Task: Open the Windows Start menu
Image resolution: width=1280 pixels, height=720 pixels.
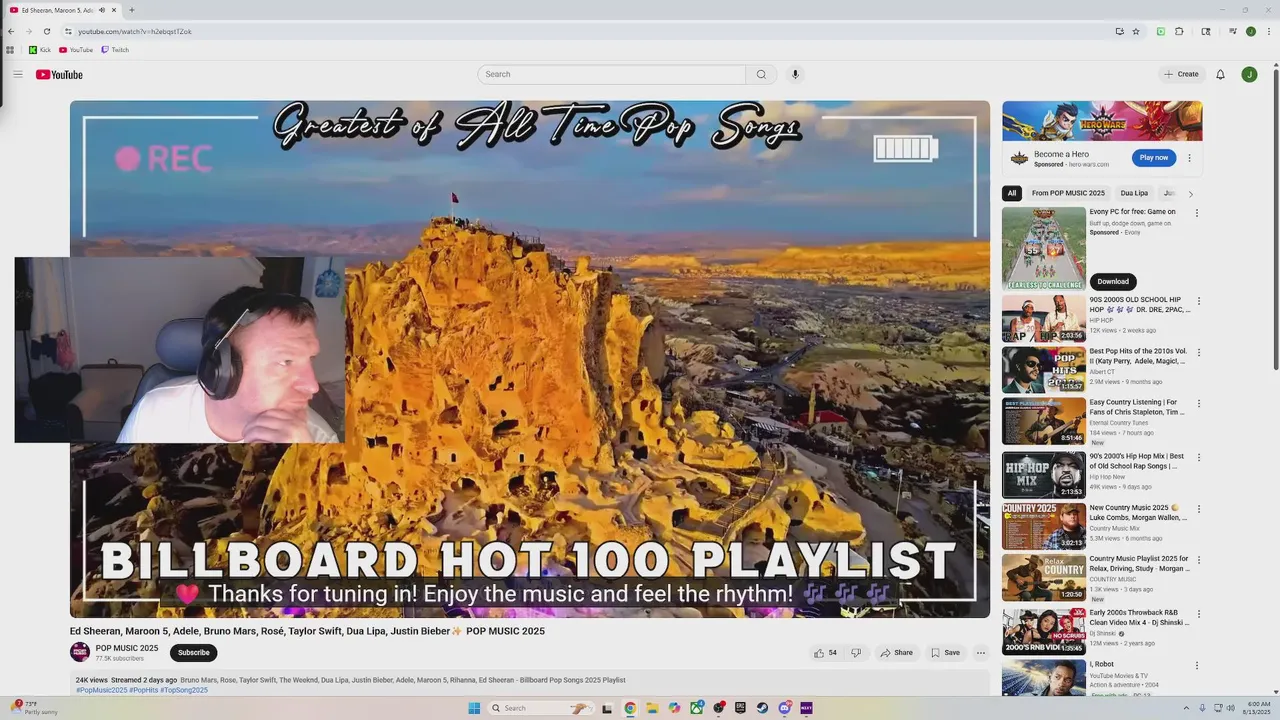Action: pos(474,708)
